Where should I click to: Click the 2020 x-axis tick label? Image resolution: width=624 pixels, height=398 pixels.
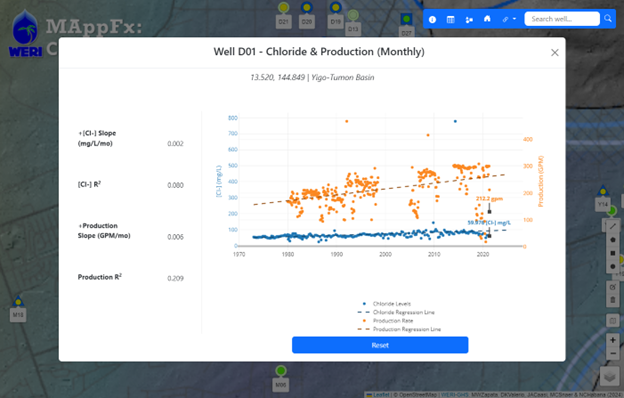tap(483, 254)
